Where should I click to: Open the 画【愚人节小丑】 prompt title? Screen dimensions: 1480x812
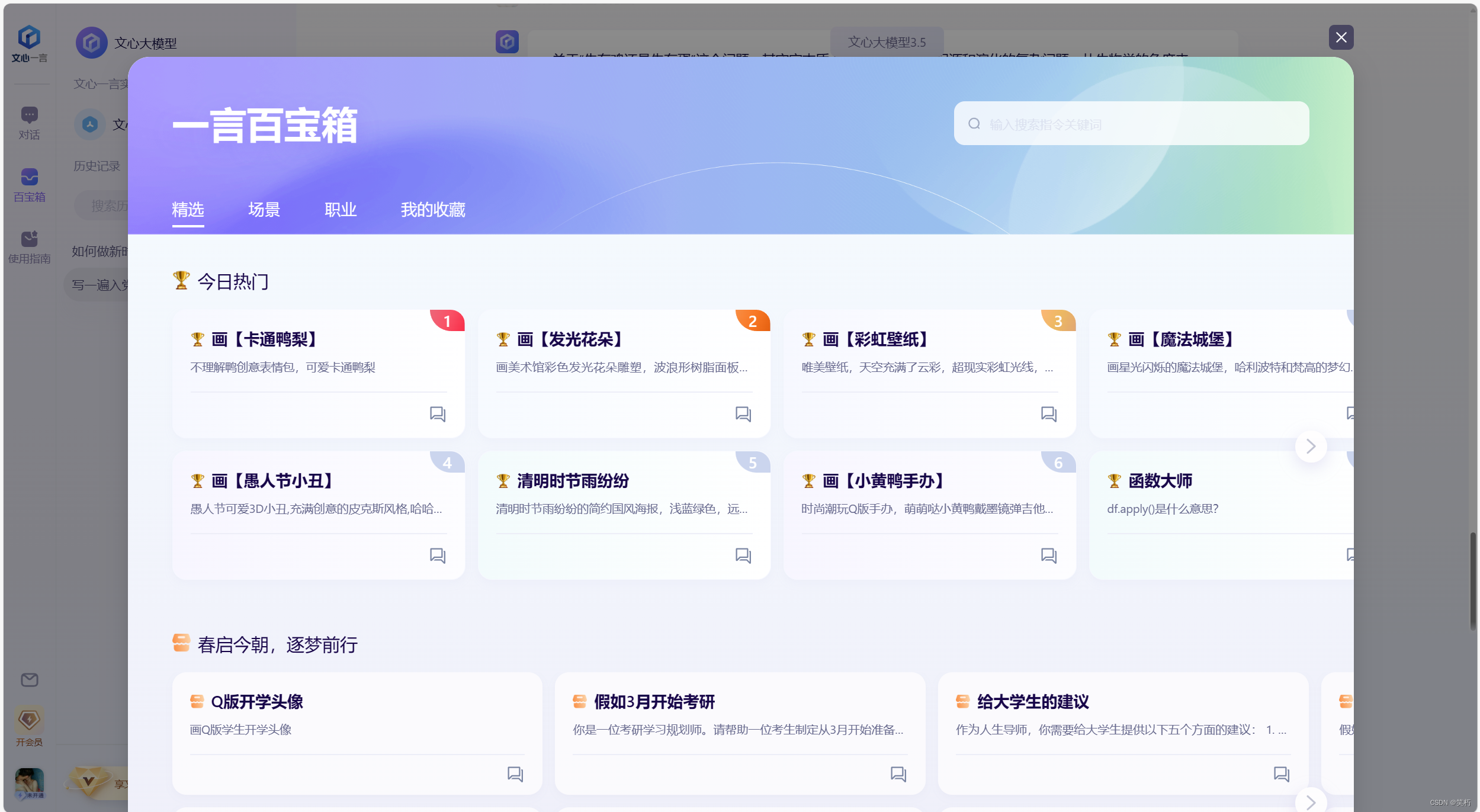(x=272, y=480)
